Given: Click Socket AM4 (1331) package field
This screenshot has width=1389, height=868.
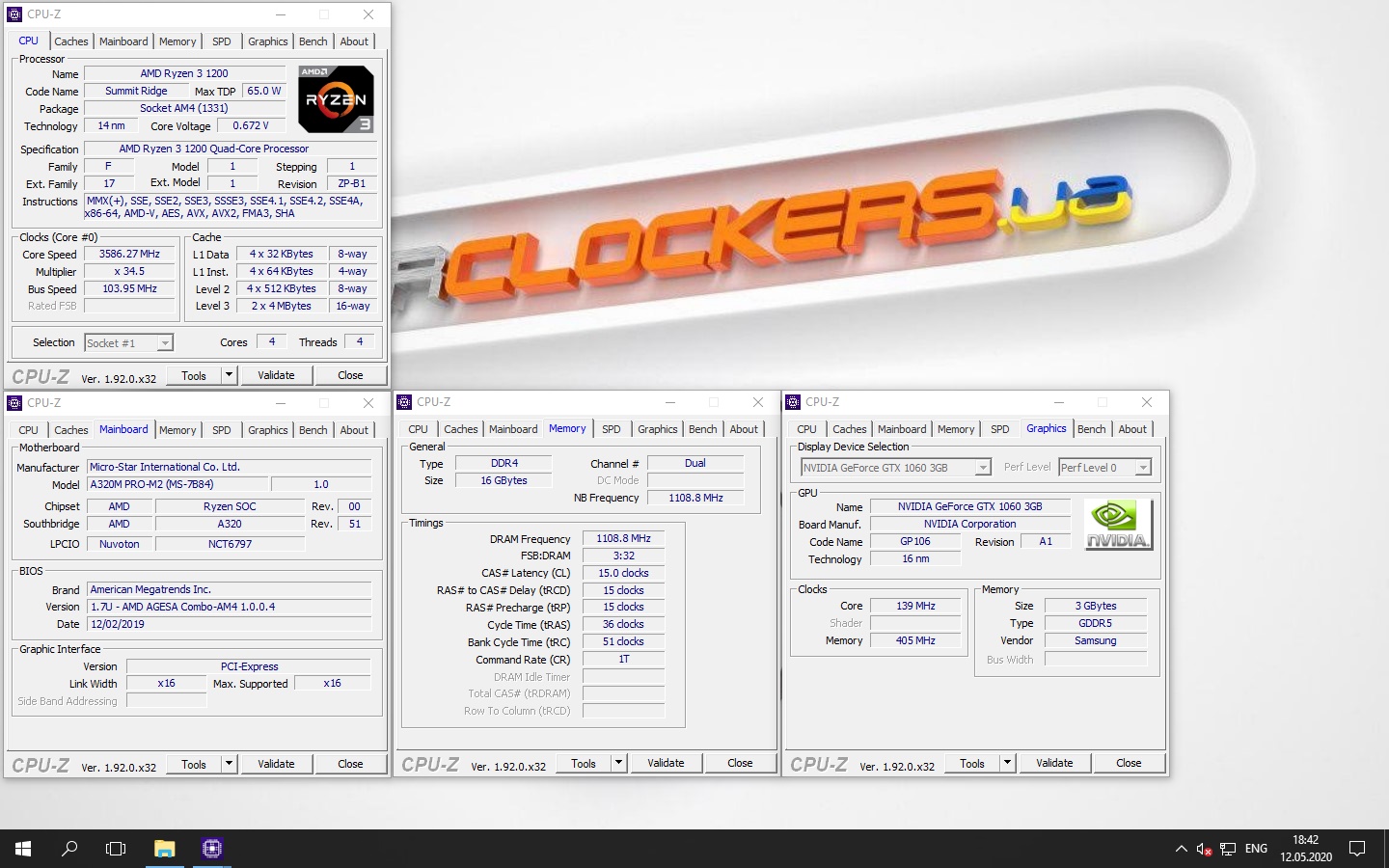Looking at the screenshot, I should (x=184, y=108).
